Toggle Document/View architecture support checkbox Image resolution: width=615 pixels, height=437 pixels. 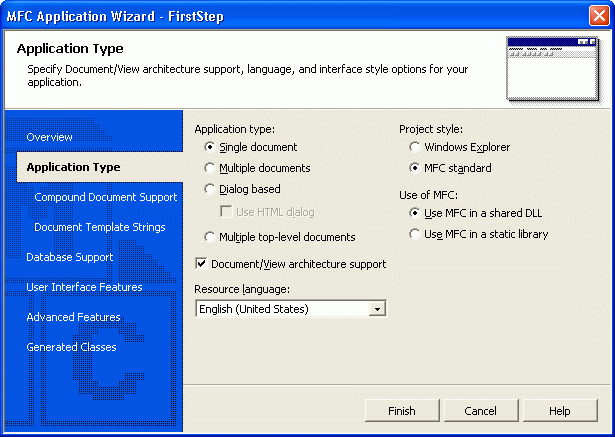click(202, 264)
